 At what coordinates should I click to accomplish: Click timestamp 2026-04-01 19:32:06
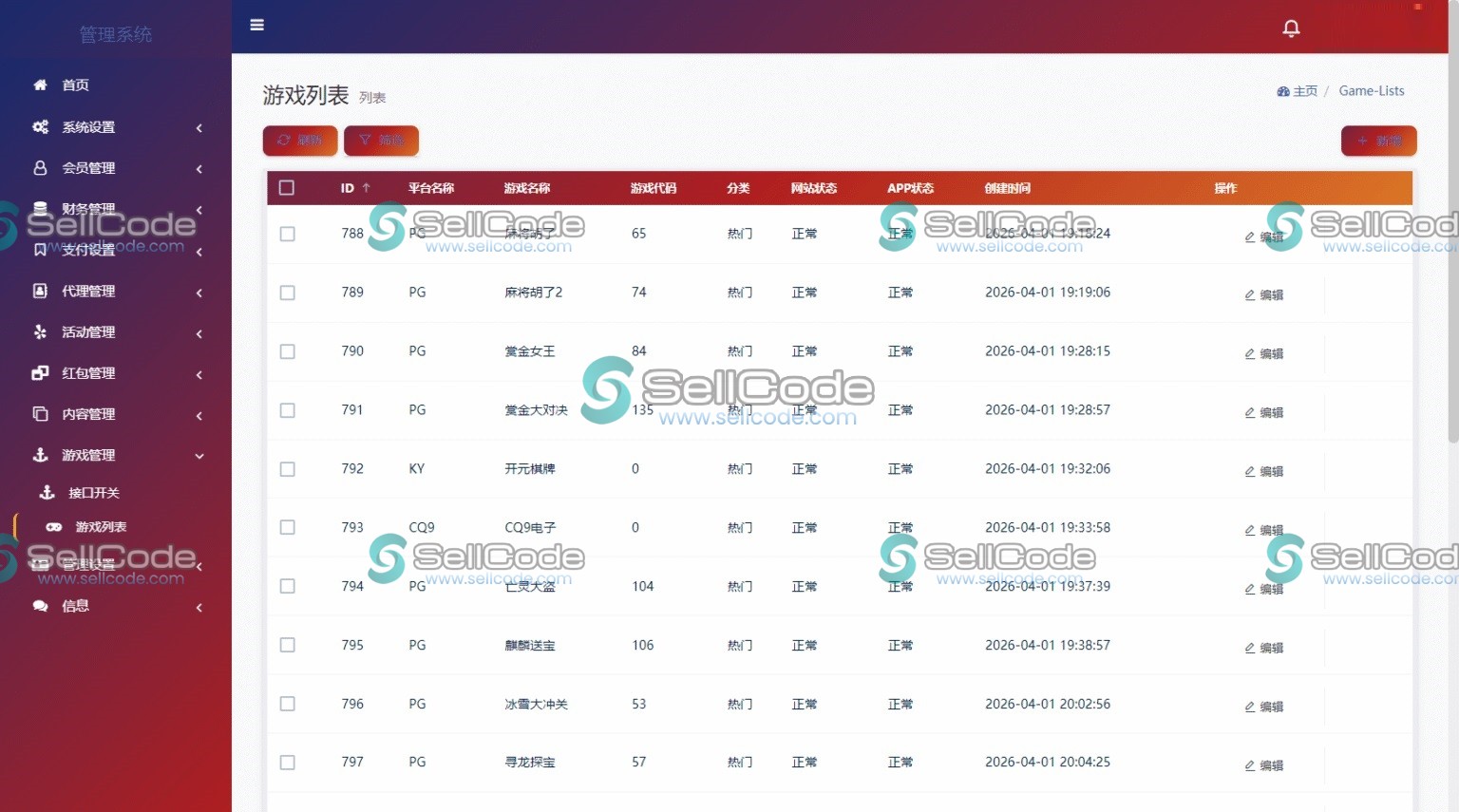coord(1048,468)
